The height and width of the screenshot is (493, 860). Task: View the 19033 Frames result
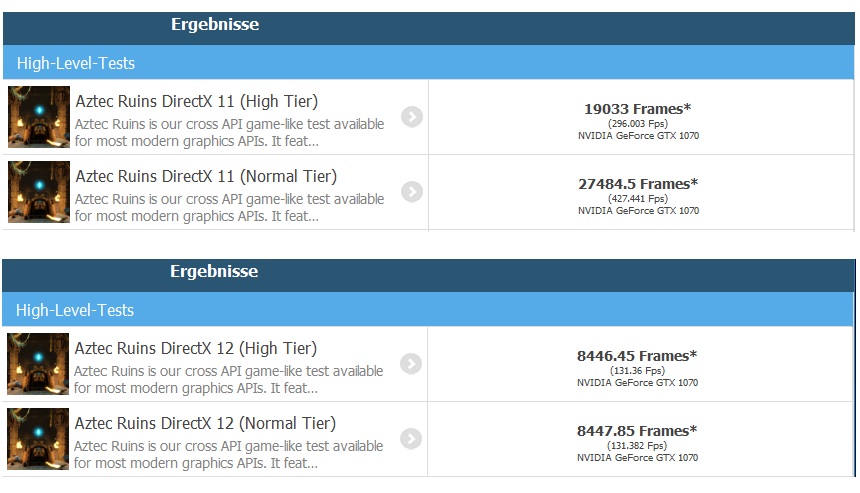click(638, 109)
